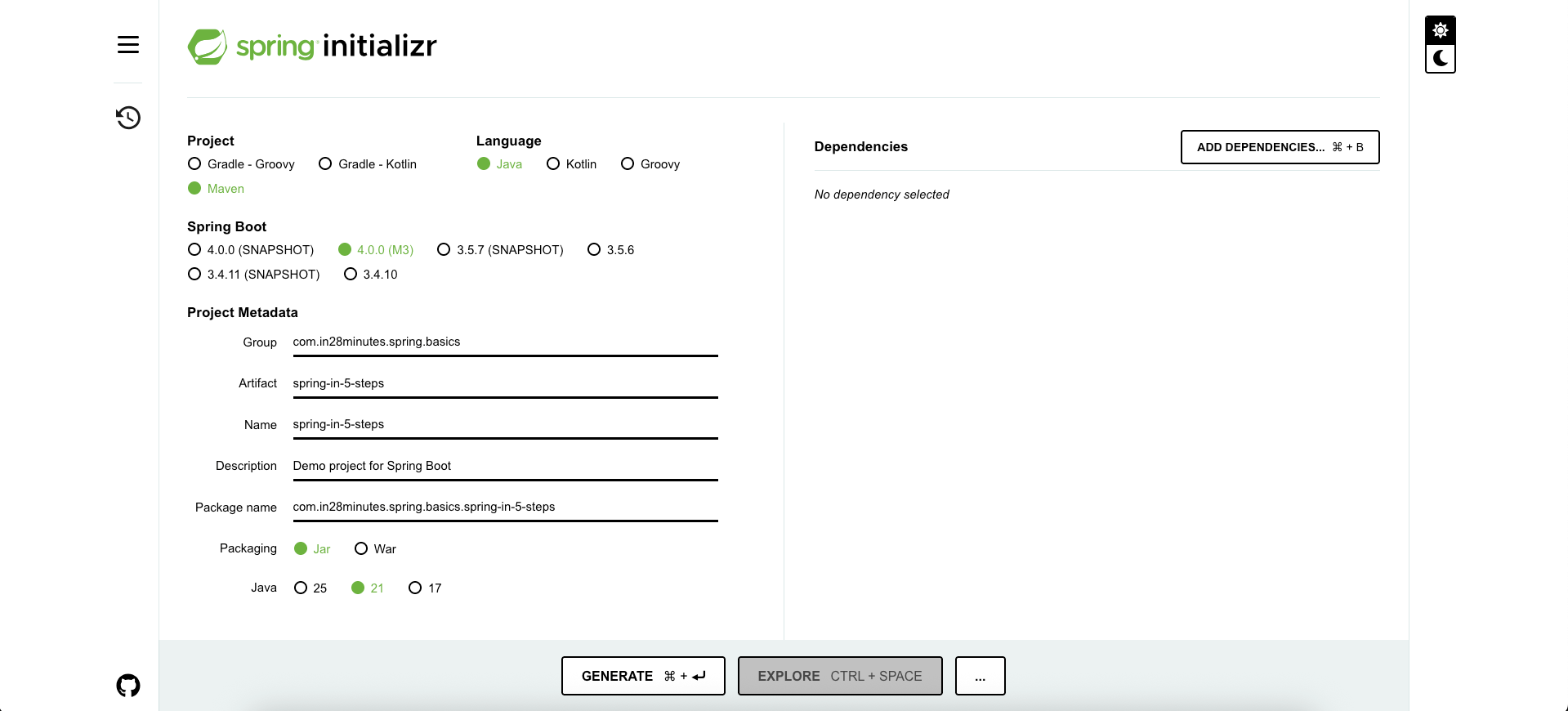Click the Name input field
This screenshot has height=711, width=1568.
pos(505,425)
